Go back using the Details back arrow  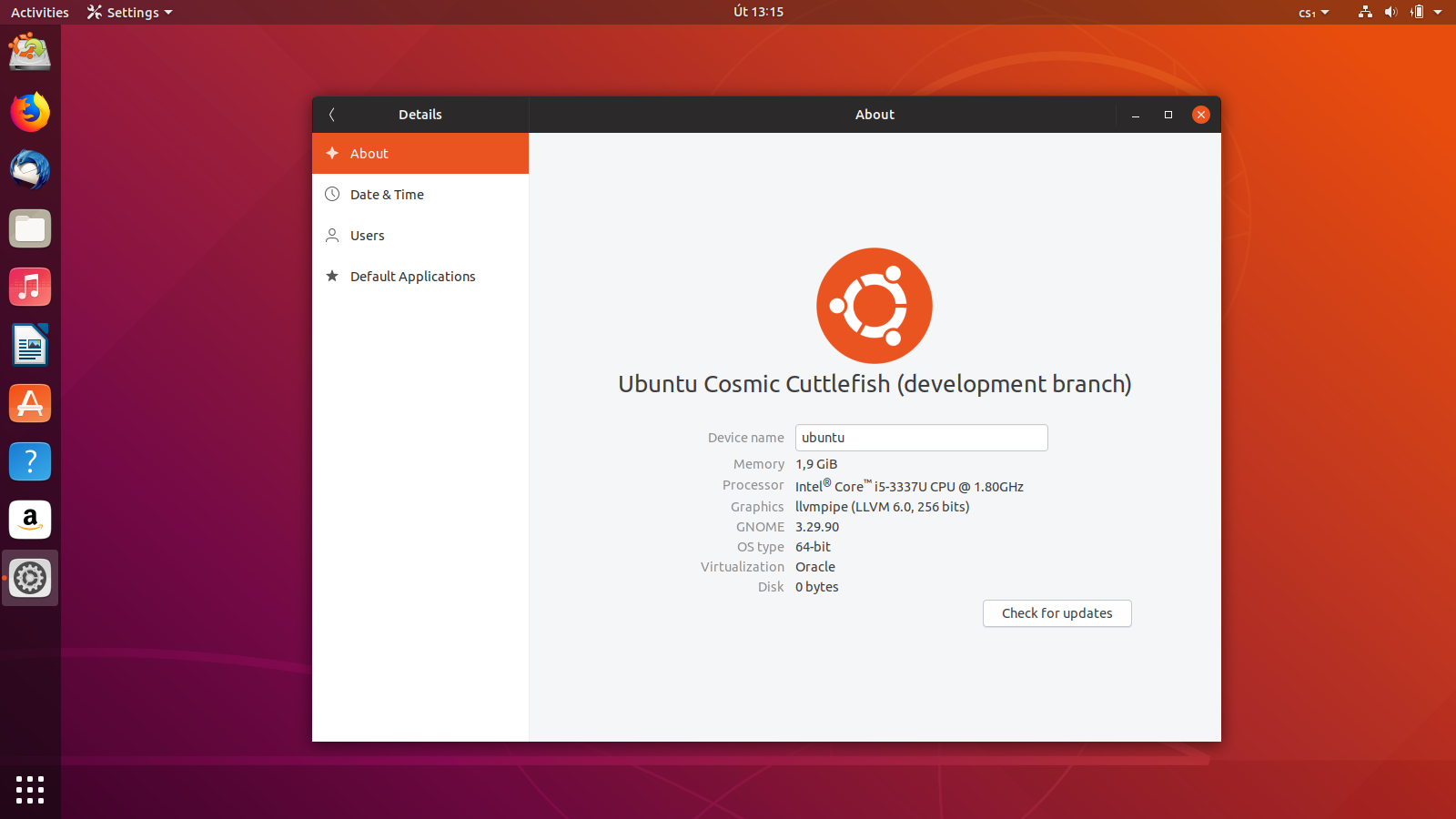(332, 115)
